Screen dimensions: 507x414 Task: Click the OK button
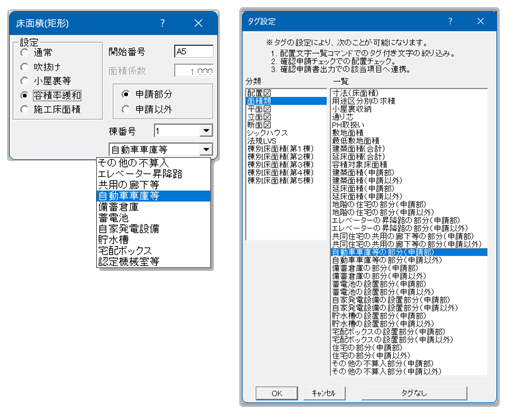tap(277, 393)
